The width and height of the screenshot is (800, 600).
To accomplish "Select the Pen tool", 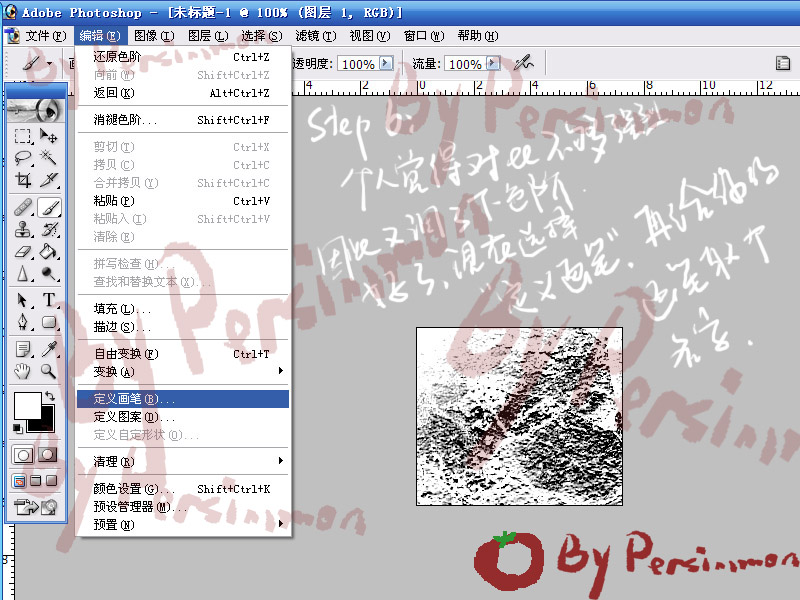I will pos(22,322).
